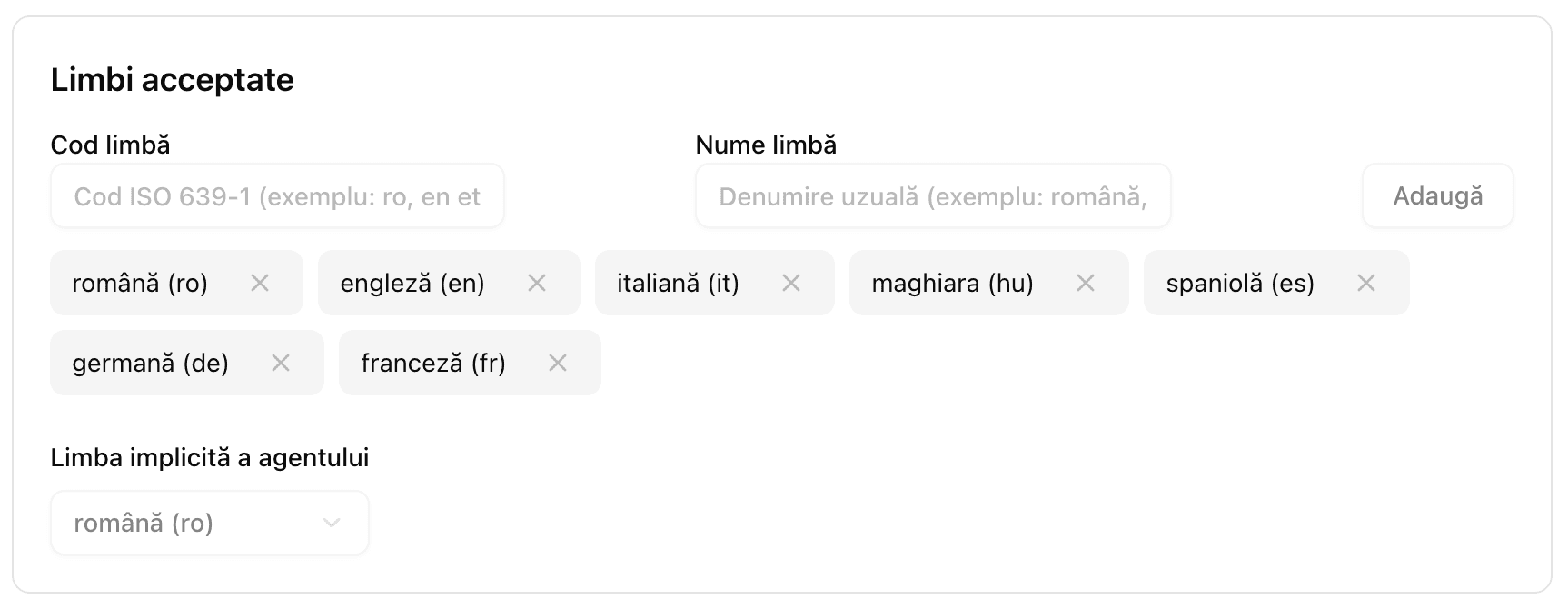Remove the franceză (fr) language chip

coord(558,363)
